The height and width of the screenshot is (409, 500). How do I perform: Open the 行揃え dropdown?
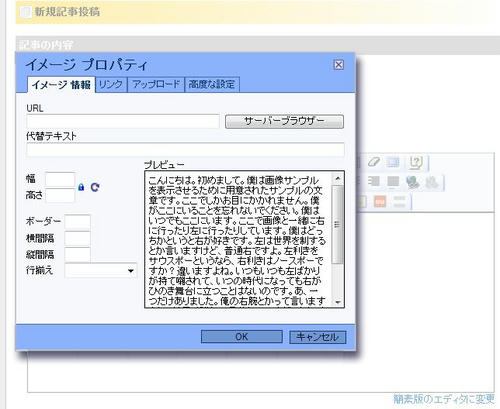point(101,271)
